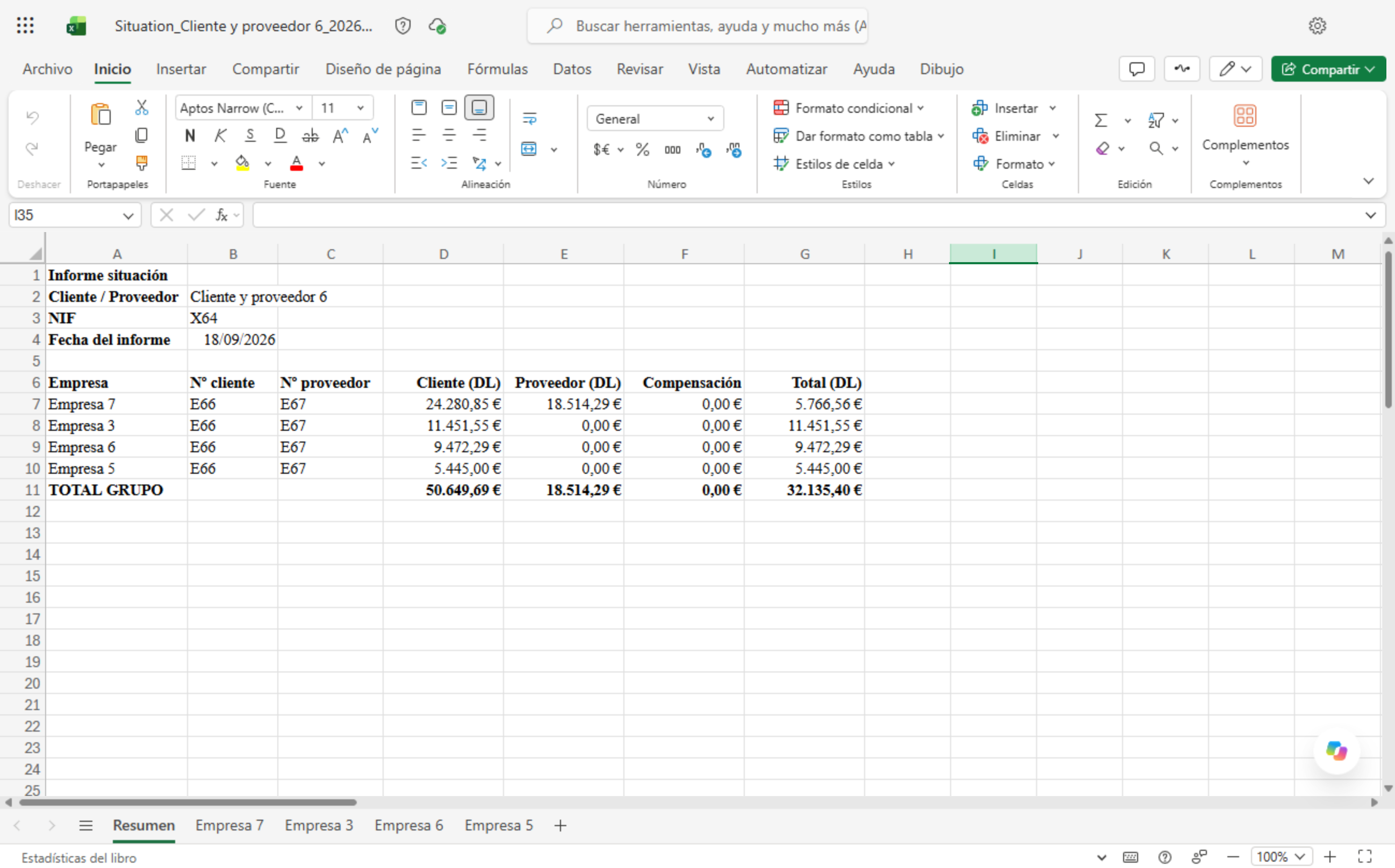Screen dimensions: 1395x868
Task: Decrease decimal places icon
Action: pos(734,150)
